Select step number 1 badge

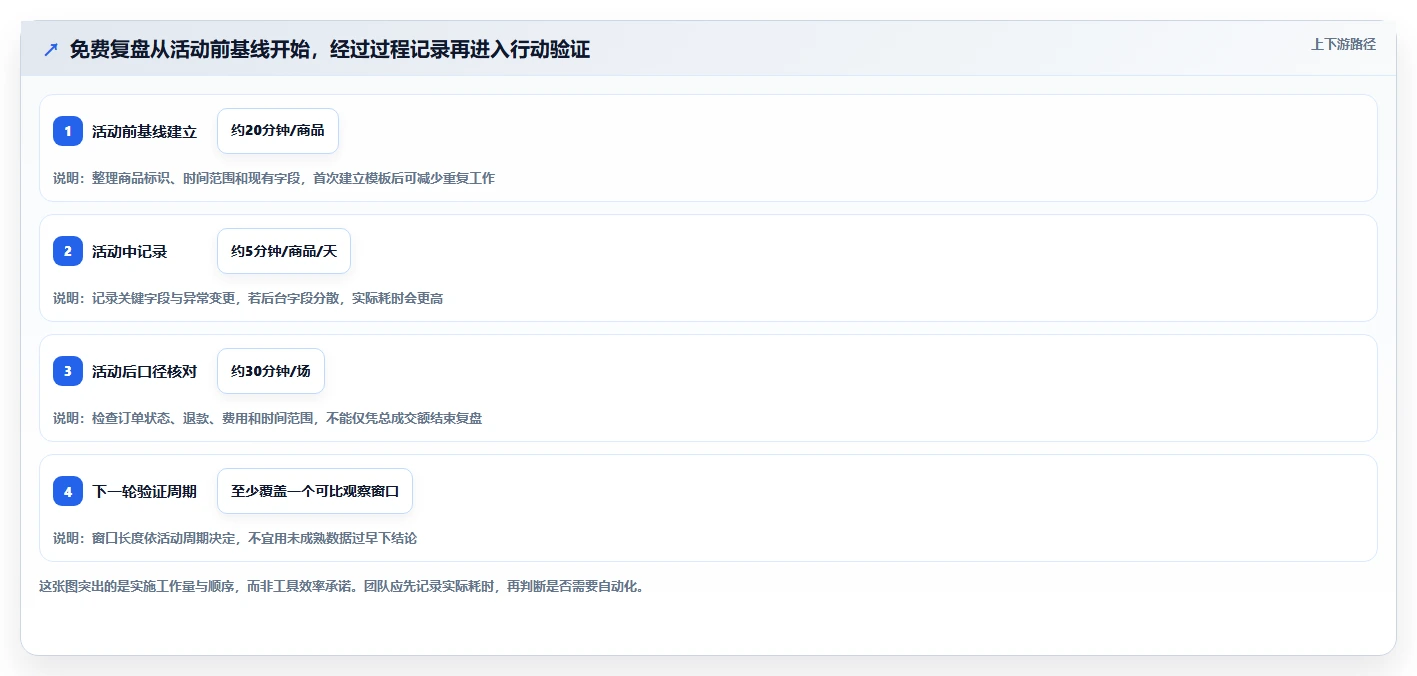pyautogui.click(x=68, y=131)
